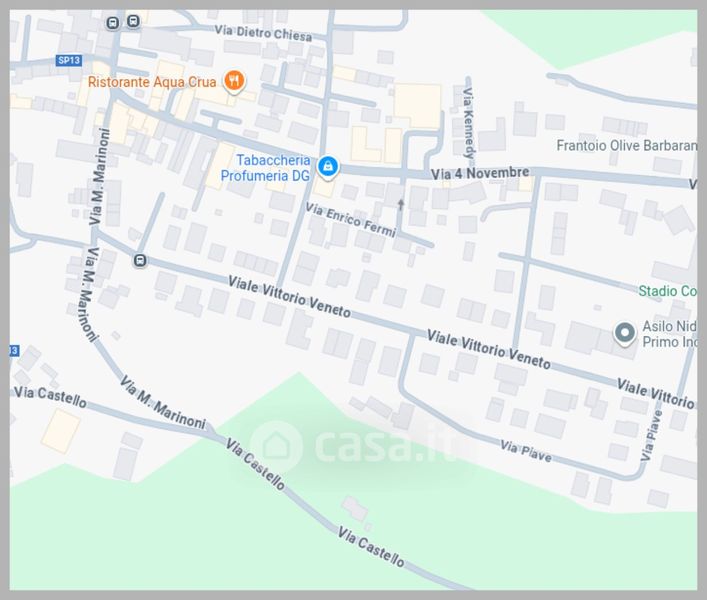Click the Via Enrico Fermi street label
The height and width of the screenshot is (600, 707).
pos(351,220)
